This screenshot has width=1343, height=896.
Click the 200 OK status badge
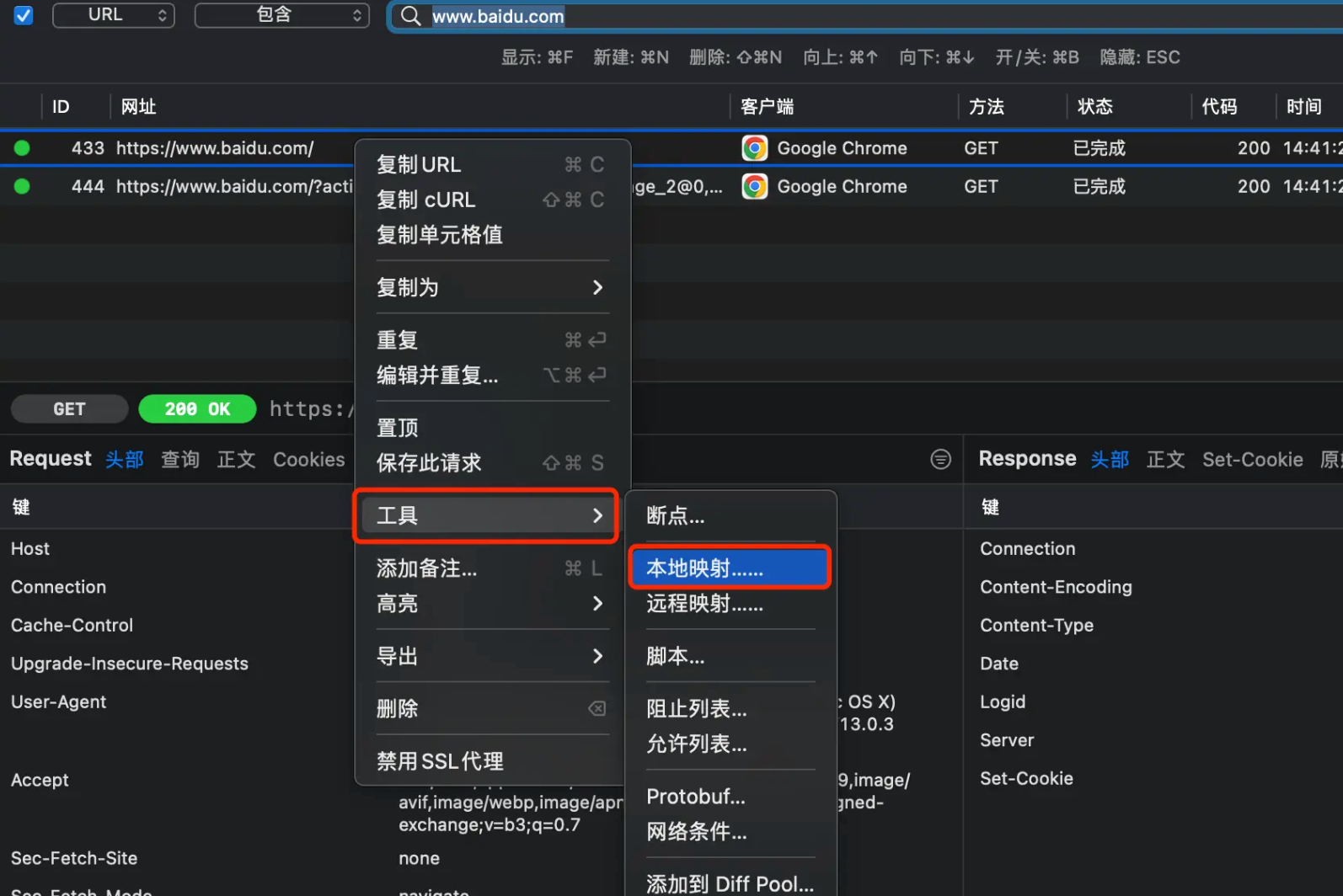pyautogui.click(x=197, y=408)
